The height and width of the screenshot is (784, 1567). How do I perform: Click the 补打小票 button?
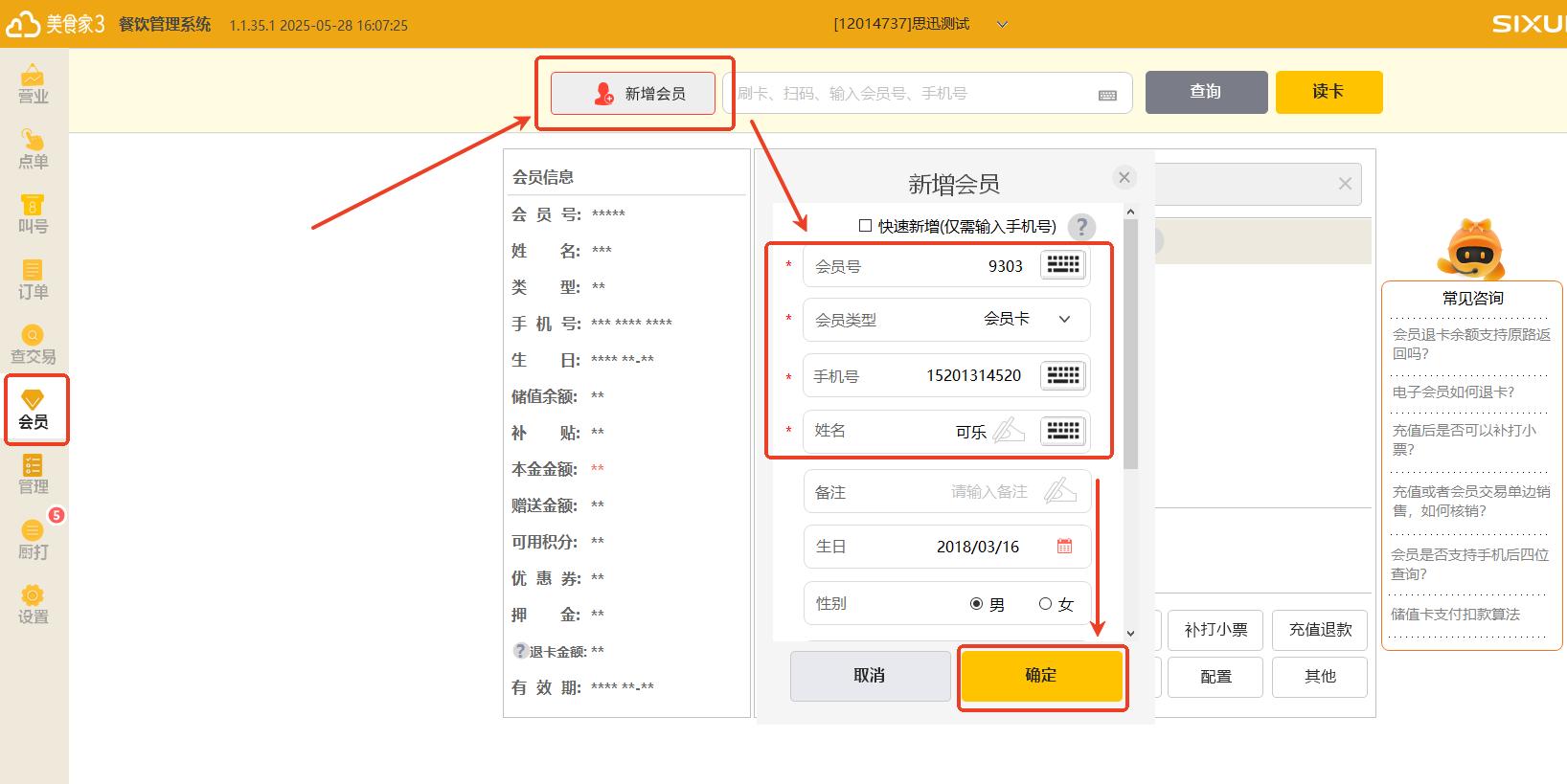(1215, 630)
